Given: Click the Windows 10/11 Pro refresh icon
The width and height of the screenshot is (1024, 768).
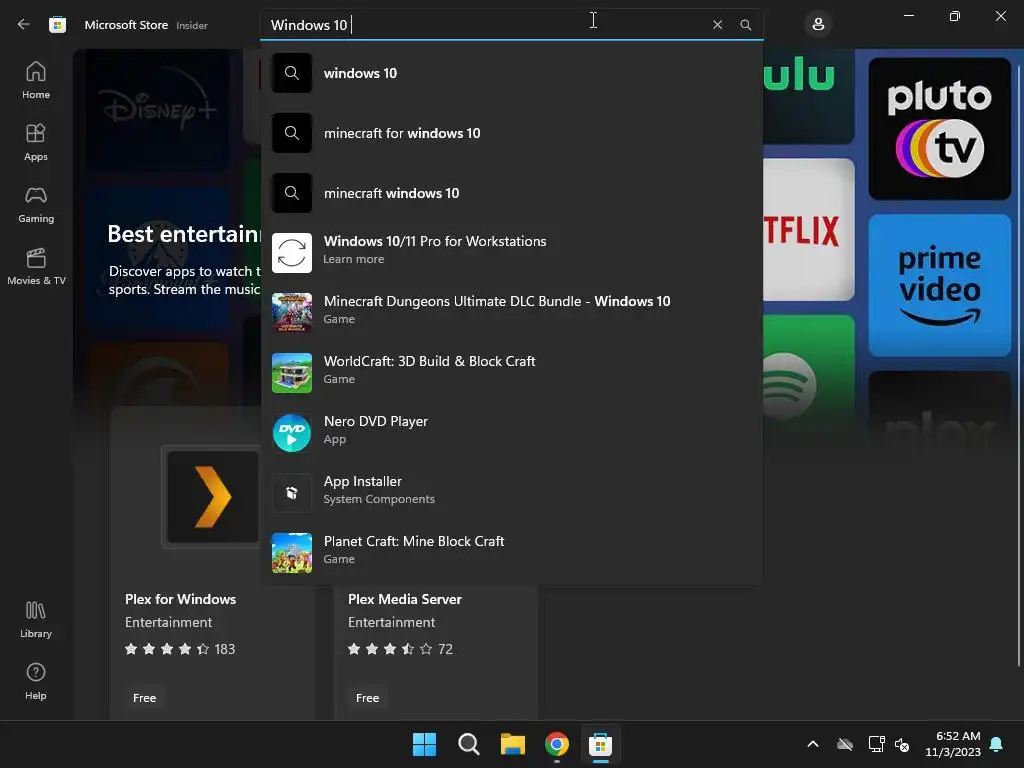Looking at the screenshot, I should tap(292, 253).
